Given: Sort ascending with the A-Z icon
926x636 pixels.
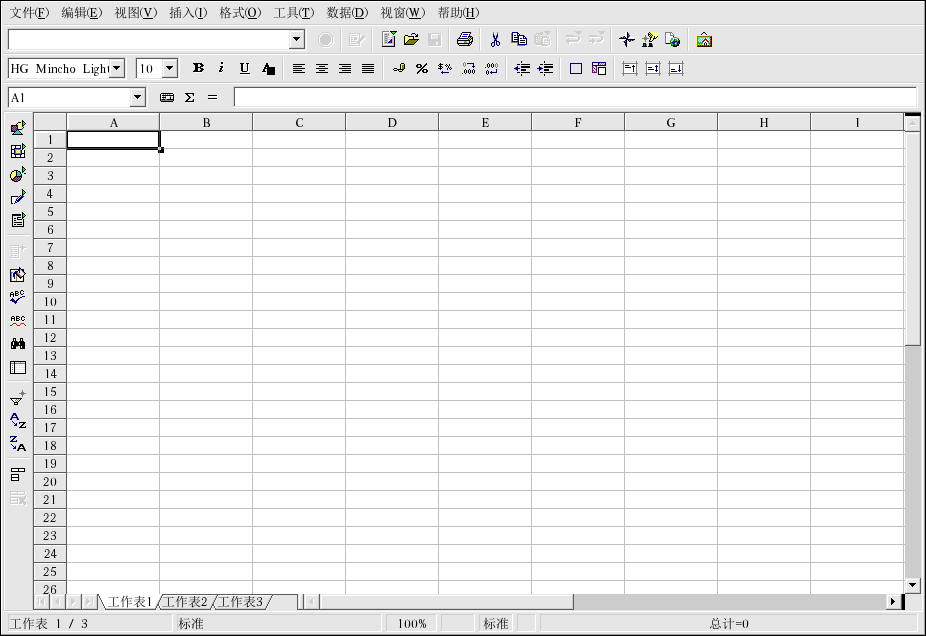Looking at the screenshot, I should pyautogui.click(x=18, y=421).
